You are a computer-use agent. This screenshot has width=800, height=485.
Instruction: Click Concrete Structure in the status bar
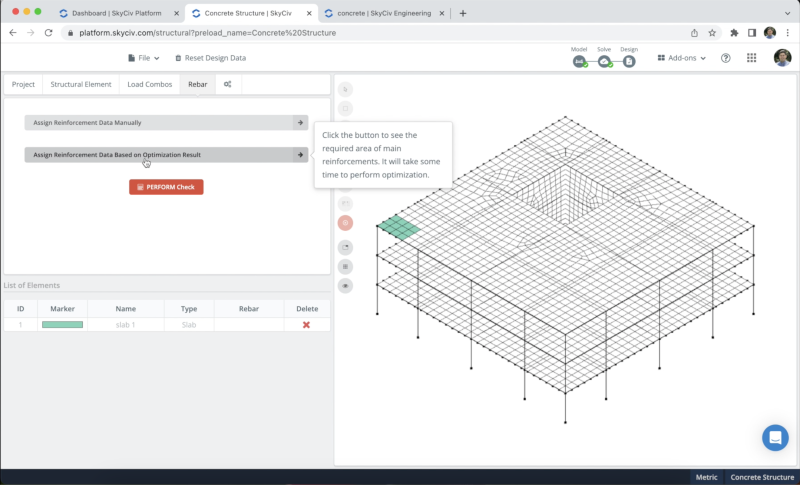click(762, 477)
